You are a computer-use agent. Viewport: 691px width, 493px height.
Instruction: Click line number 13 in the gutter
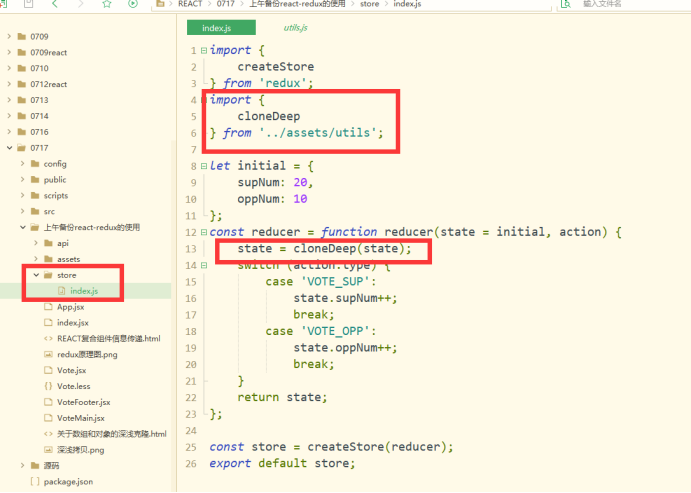(x=191, y=249)
